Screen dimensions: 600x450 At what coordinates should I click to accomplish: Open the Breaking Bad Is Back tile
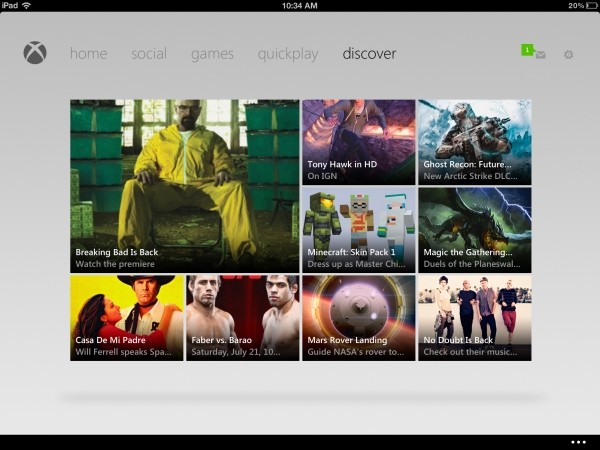coord(184,186)
